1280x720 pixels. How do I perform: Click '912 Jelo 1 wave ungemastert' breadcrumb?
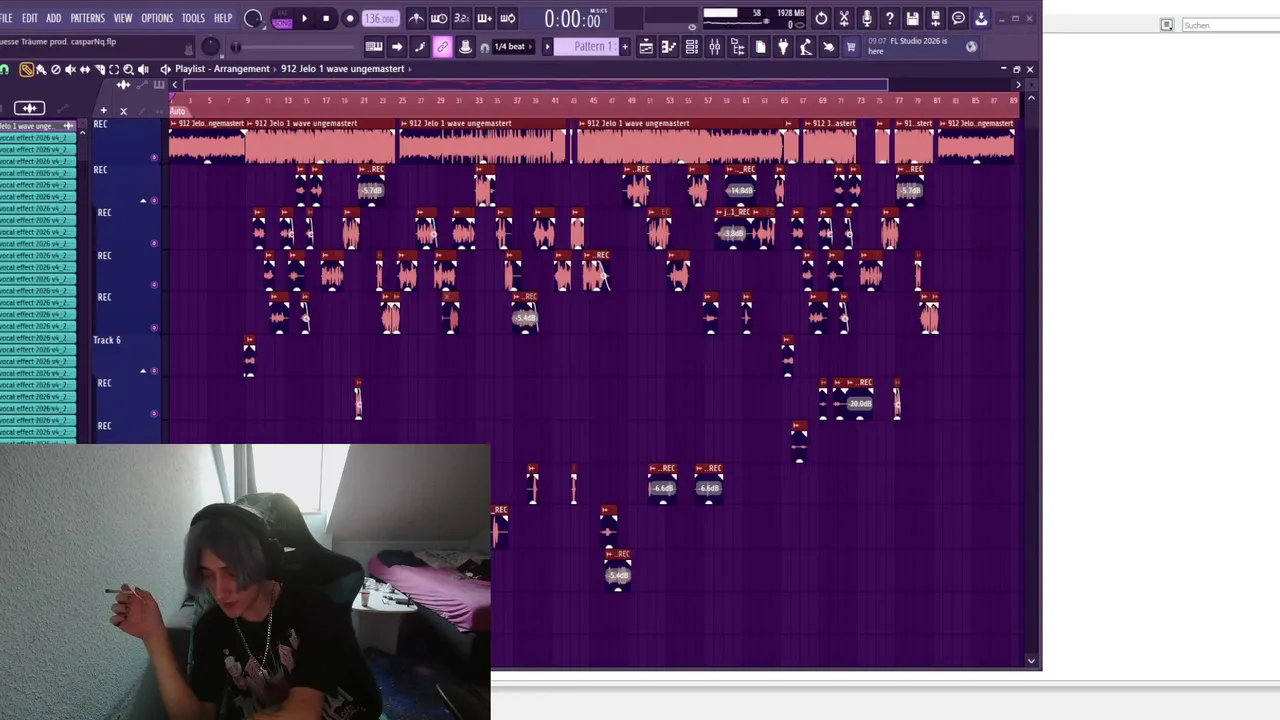click(x=343, y=69)
